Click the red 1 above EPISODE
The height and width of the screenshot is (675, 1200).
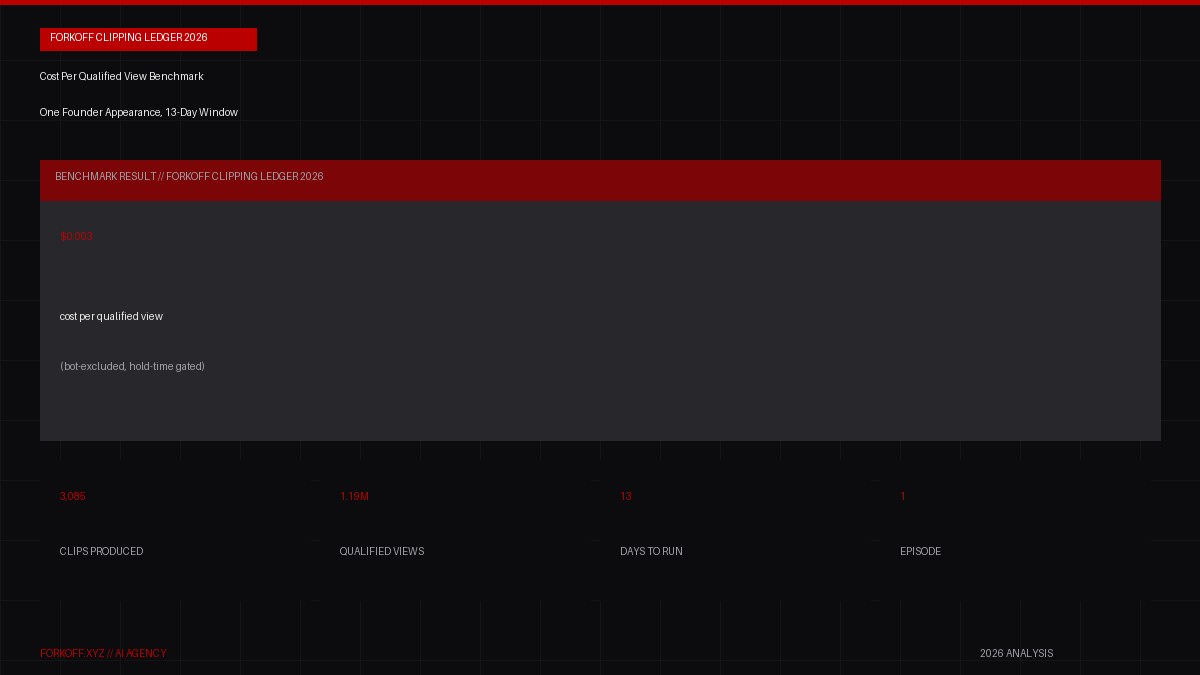[x=903, y=496]
